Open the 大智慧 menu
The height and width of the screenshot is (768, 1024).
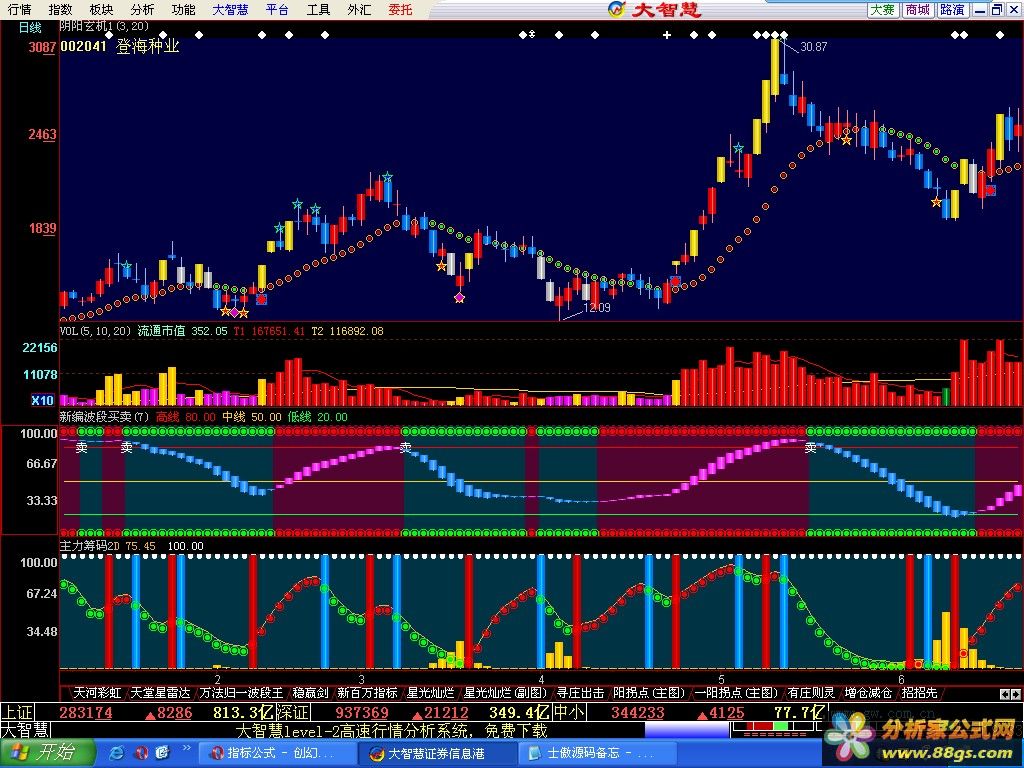[231, 9]
